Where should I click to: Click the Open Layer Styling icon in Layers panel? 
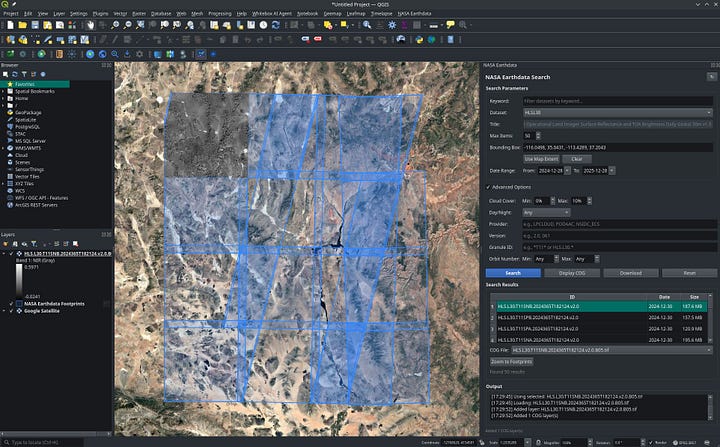click(6, 244)
